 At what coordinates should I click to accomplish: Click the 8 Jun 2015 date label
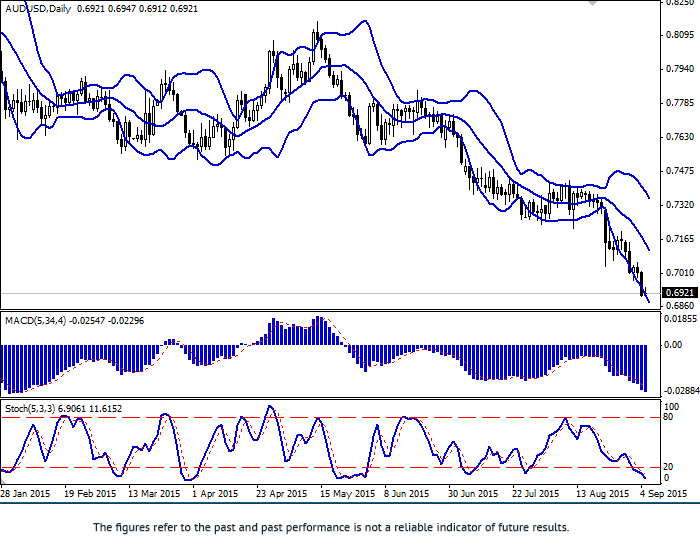coord(406,494)
